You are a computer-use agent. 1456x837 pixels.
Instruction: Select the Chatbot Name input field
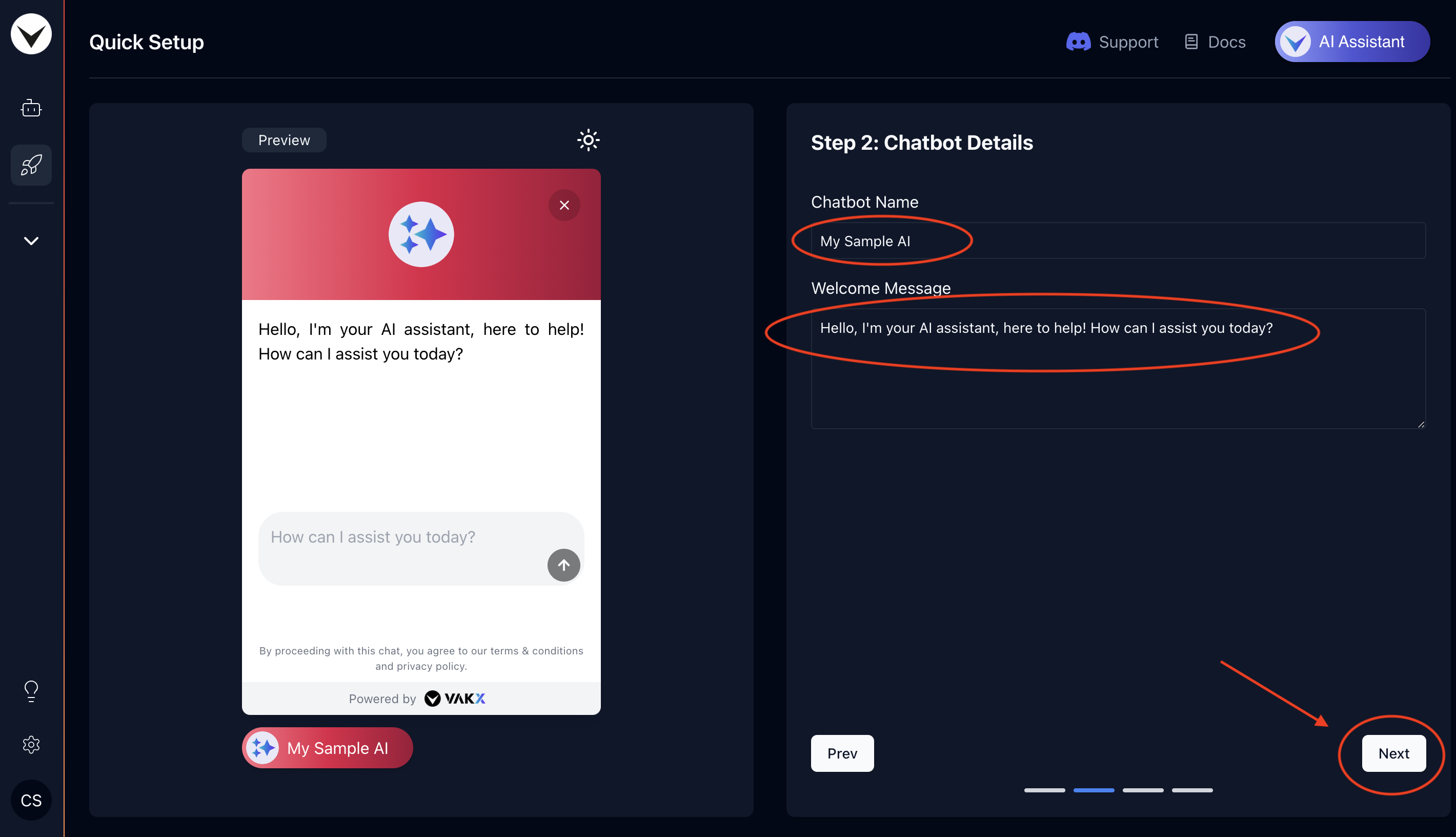pyautogui.click(x=1118, y=240)
